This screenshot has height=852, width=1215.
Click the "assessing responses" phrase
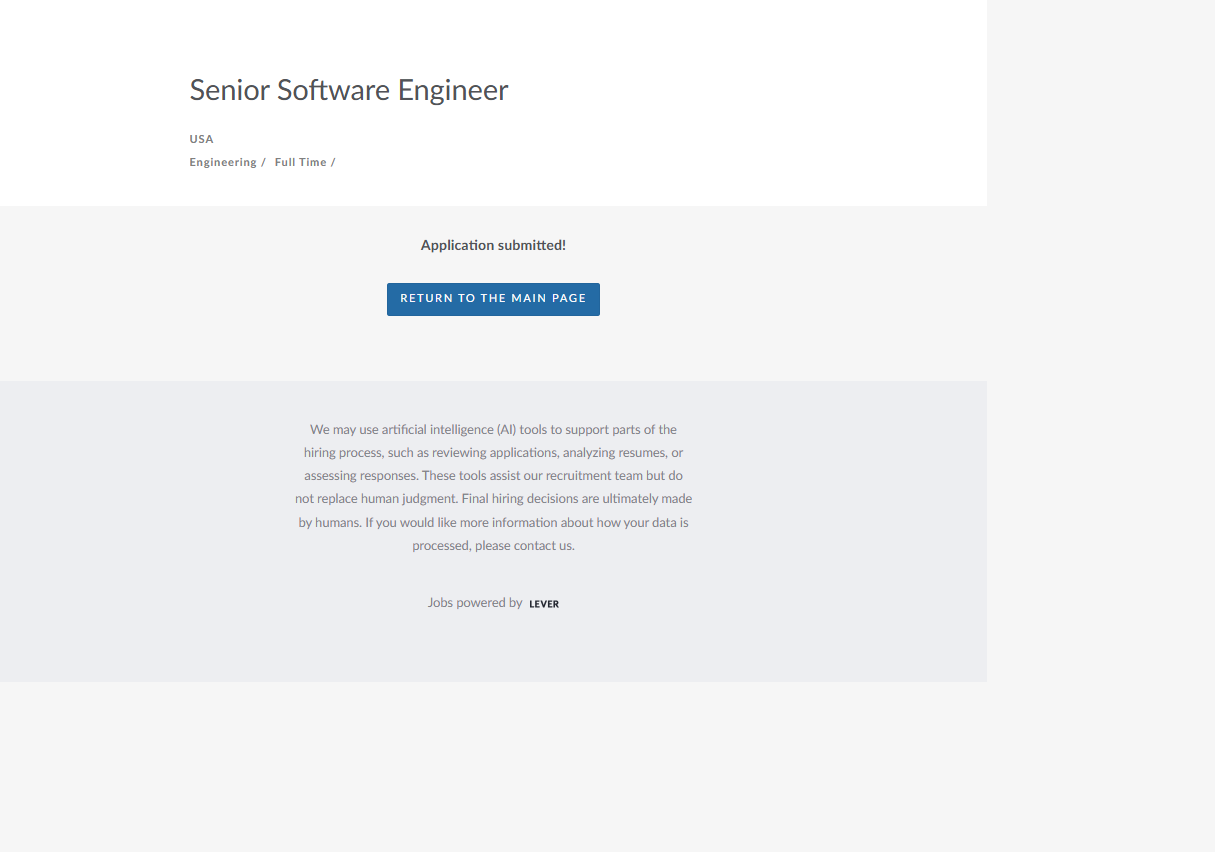(360, 476)
